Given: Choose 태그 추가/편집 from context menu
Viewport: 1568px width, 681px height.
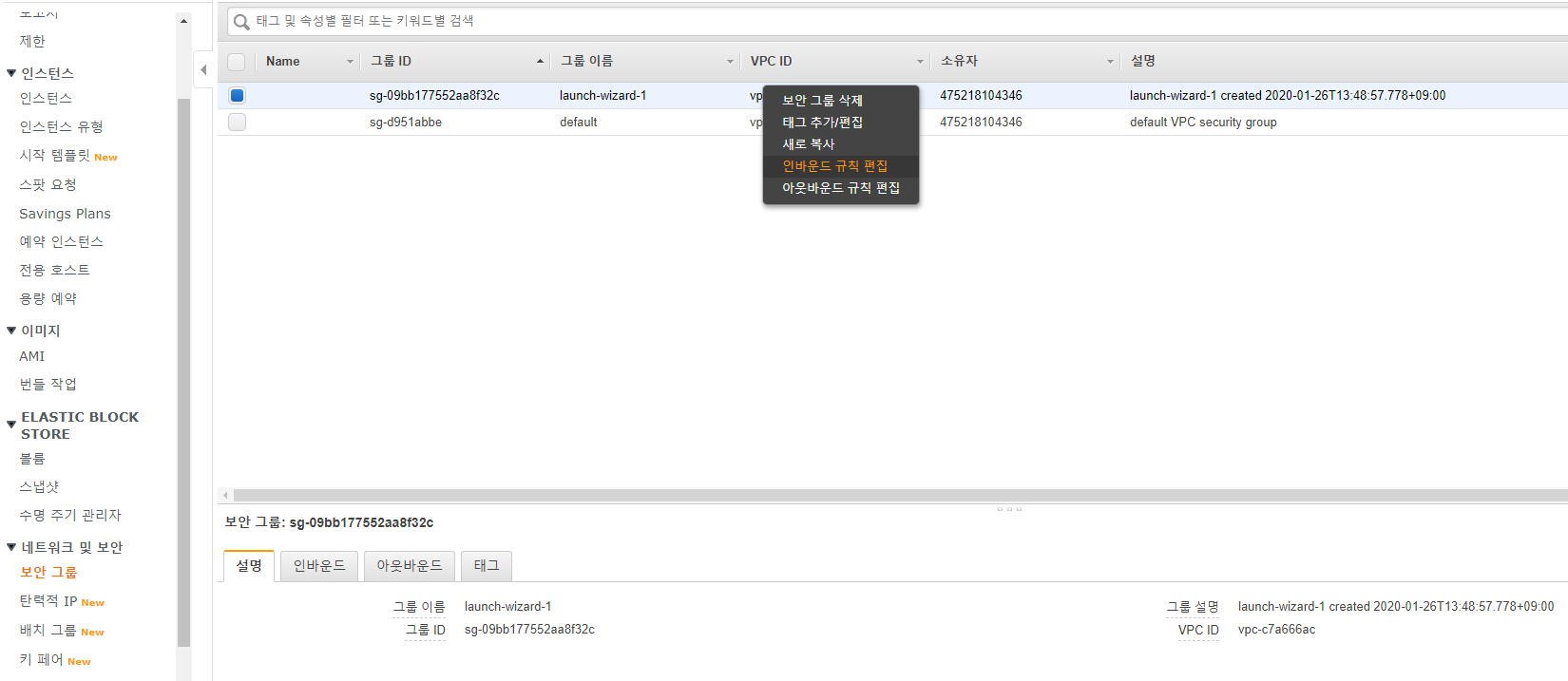Looking at the screenshot, I should coord(841,123).
